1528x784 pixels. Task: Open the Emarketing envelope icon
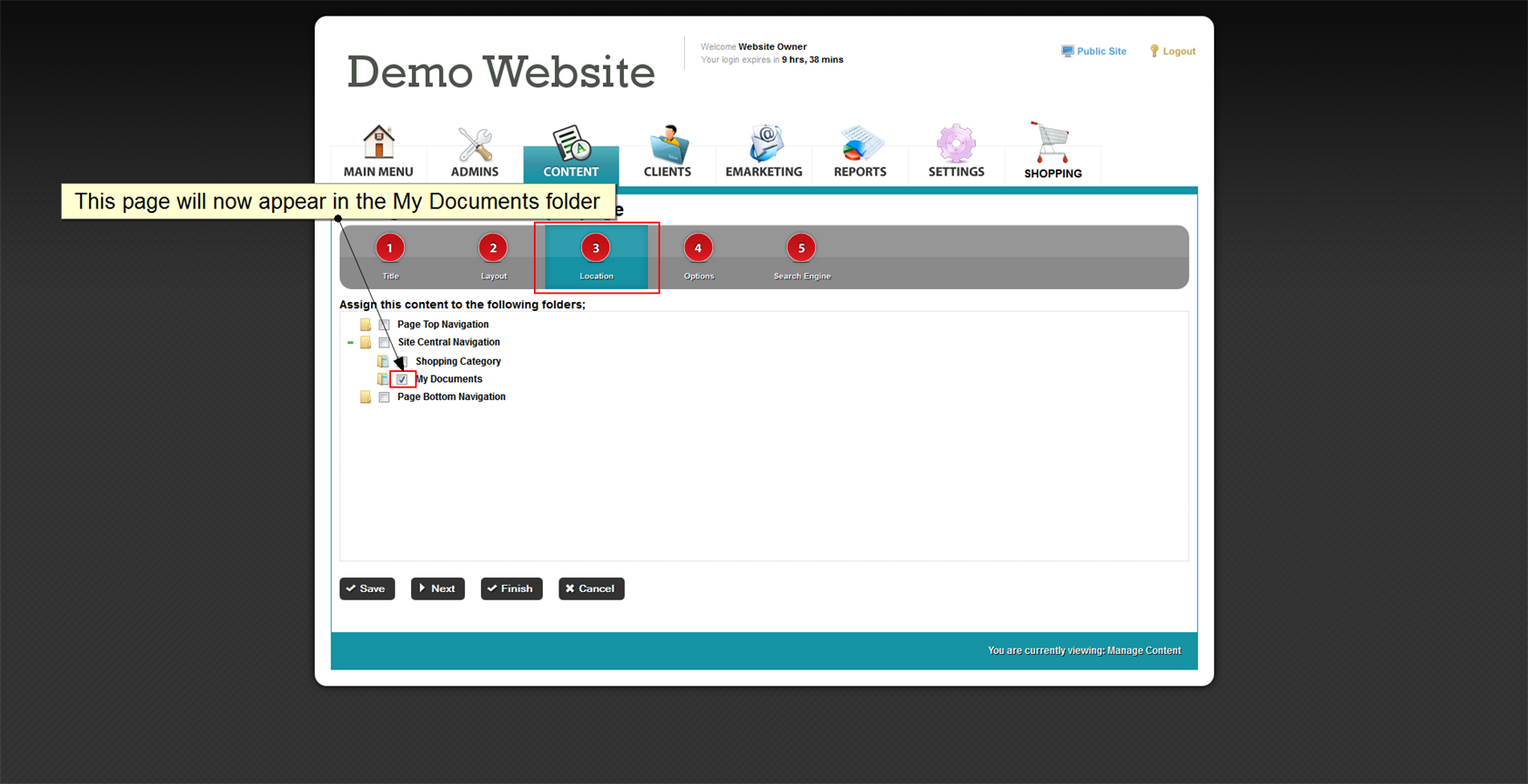tap(764, 144)
